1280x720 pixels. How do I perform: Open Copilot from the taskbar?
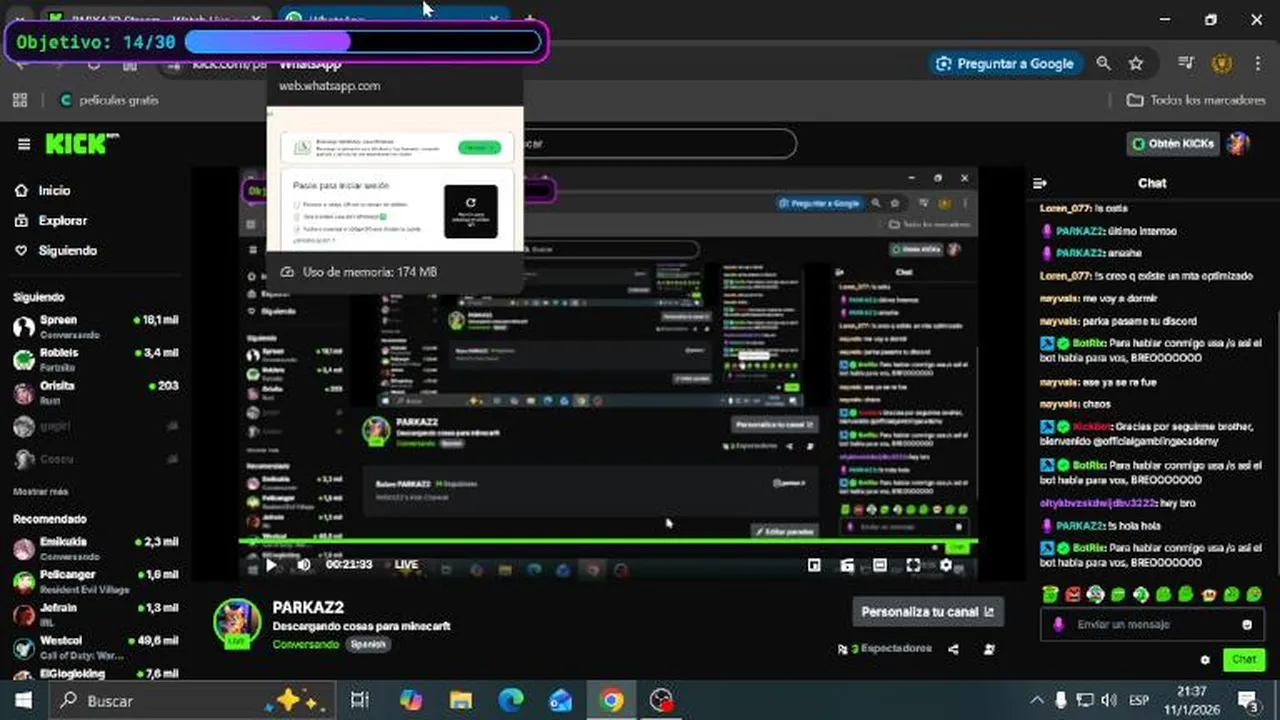coord(410,701)
